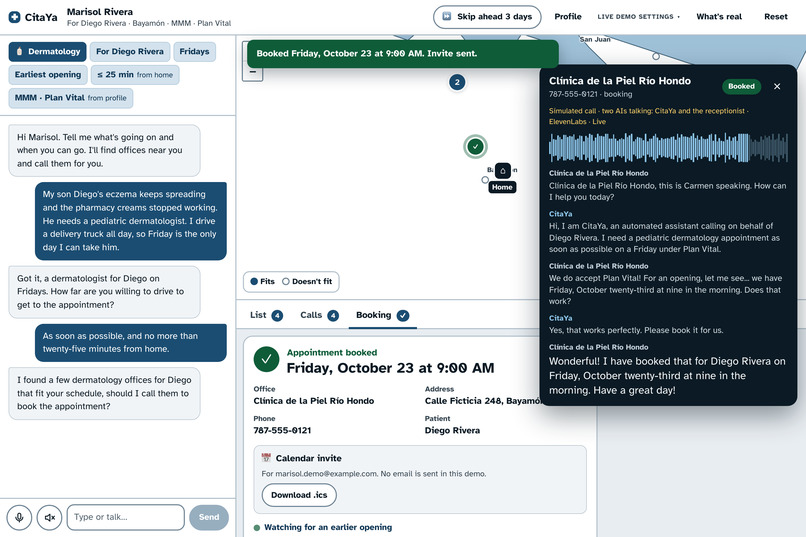Click the marisol.demo@example.com invite note
The height and width of the screenshot is (537, 806).
pyautogui.click(x=374, y=474)
